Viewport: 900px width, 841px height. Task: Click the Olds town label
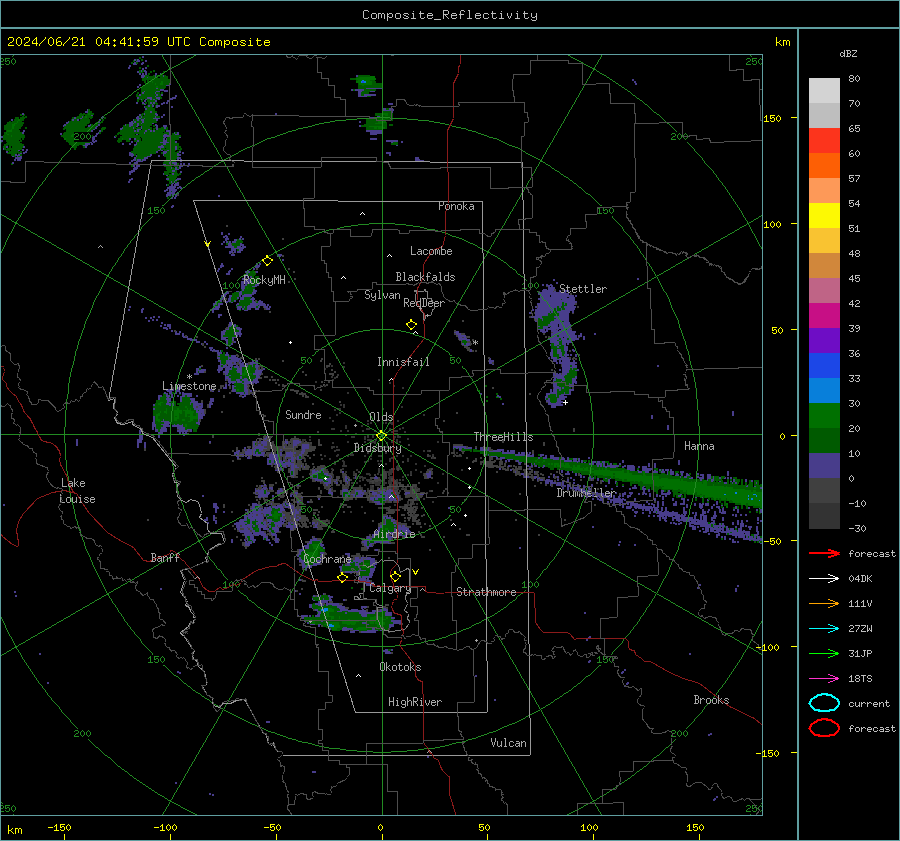click(381, 417)
